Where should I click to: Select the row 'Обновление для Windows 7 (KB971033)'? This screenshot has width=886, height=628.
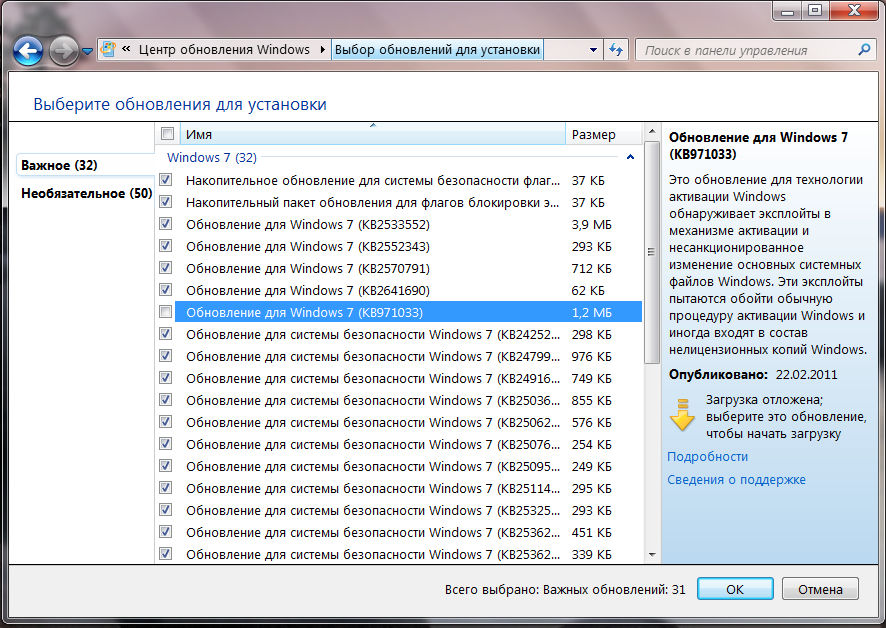(x=409, y=312)
